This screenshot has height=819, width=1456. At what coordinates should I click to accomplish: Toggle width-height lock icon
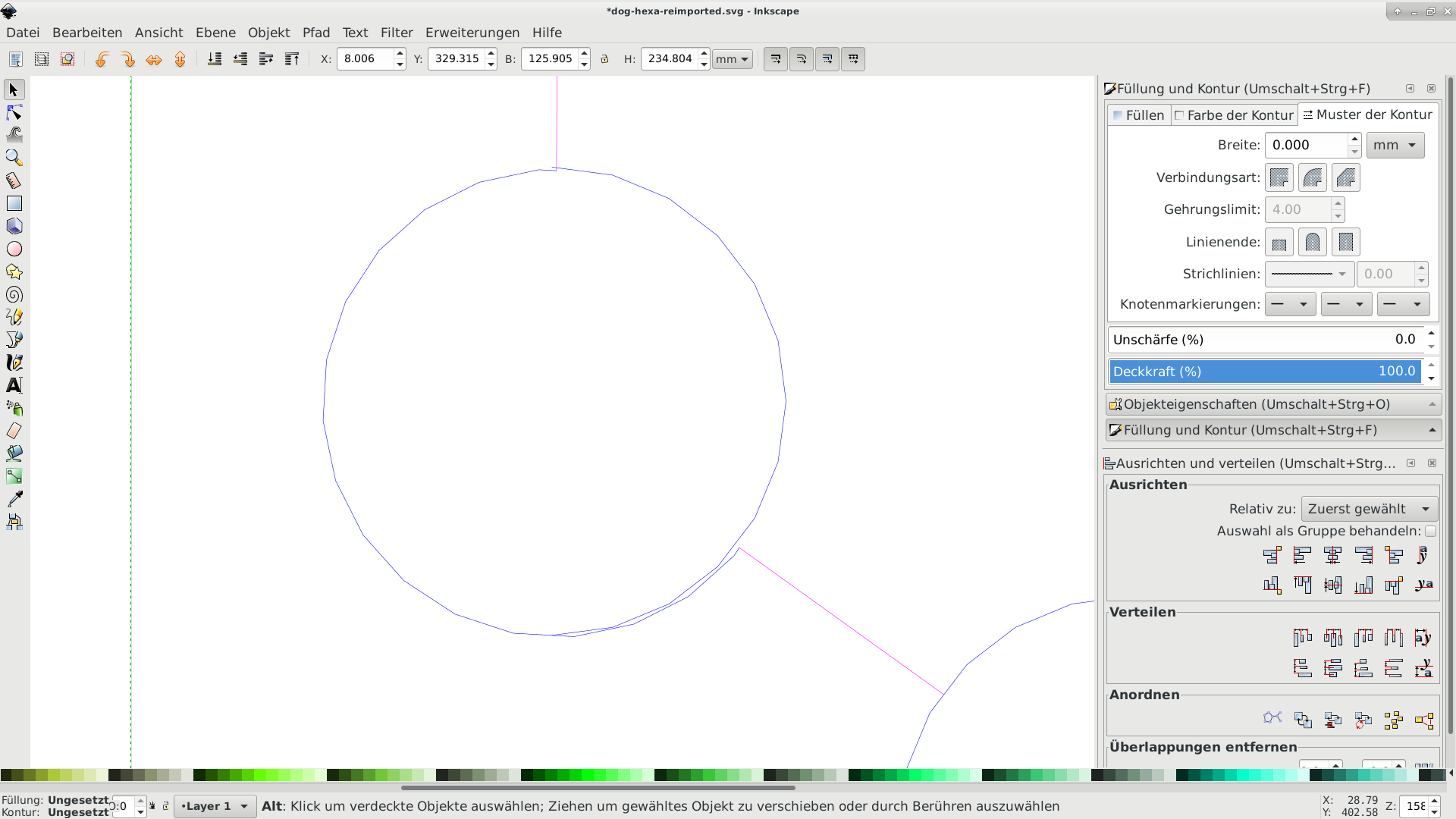point(604,59)
